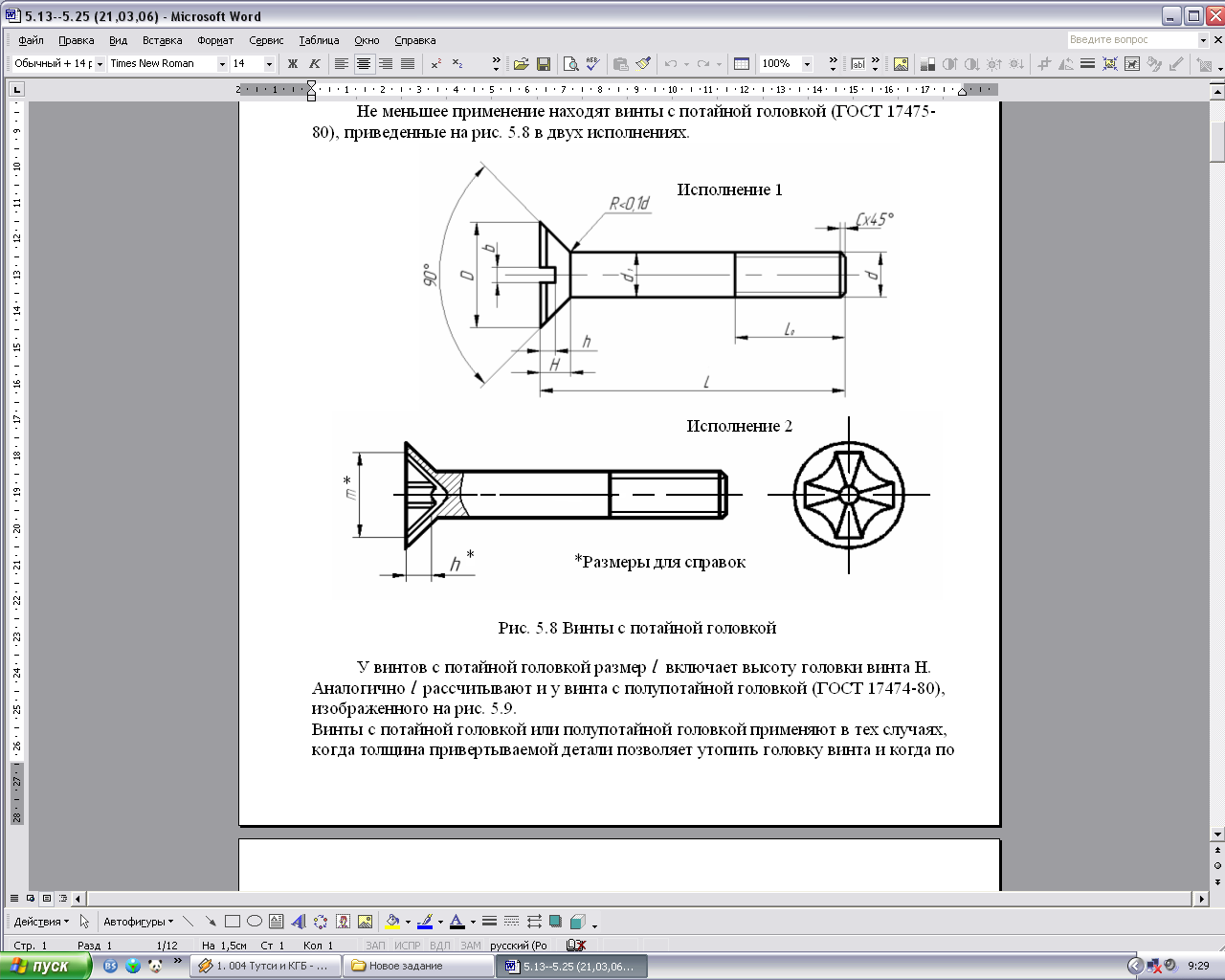Align text to the right

pyautogui.click(x=386, y=64)
